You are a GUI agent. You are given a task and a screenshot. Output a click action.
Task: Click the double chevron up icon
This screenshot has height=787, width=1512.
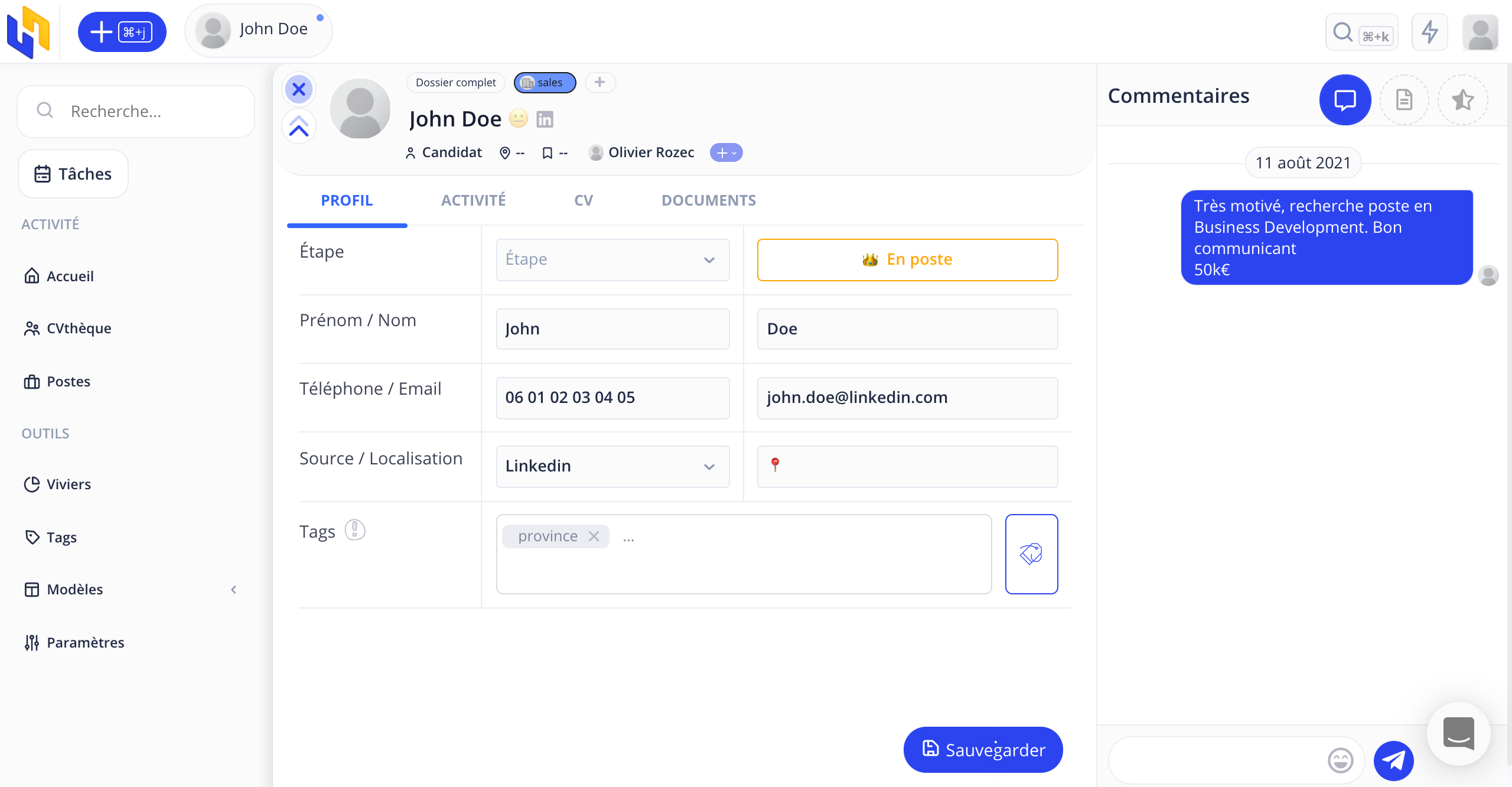[299, 126]
